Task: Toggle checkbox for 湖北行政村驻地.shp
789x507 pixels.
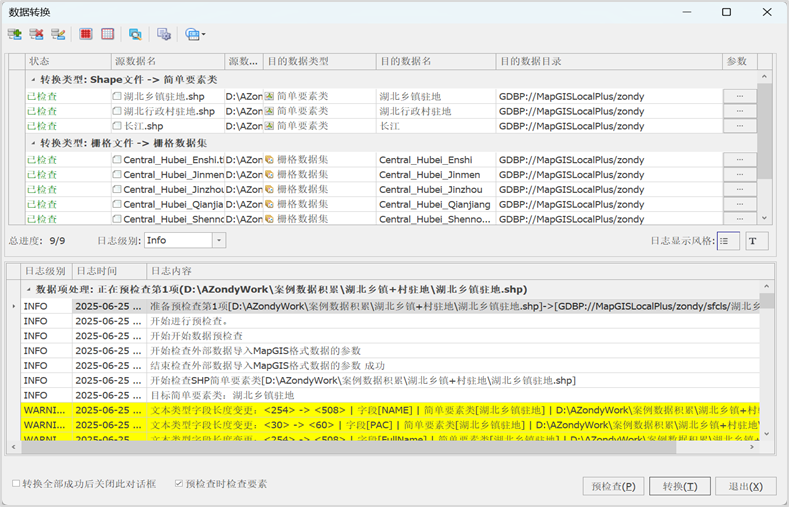Action: (x=117, y=111)
